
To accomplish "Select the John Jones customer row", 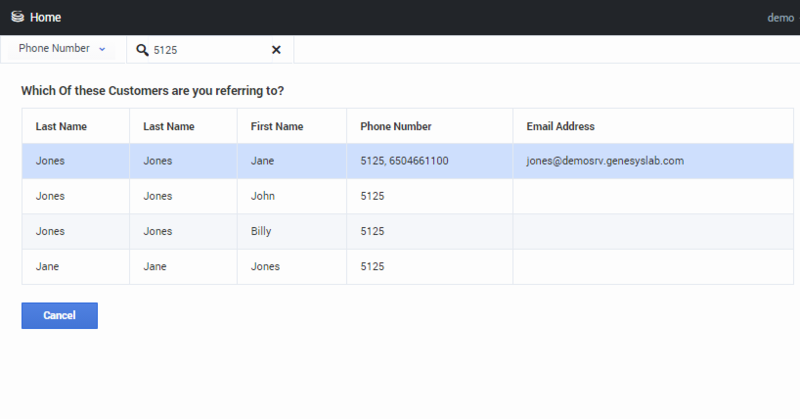I will click(408, 196).
